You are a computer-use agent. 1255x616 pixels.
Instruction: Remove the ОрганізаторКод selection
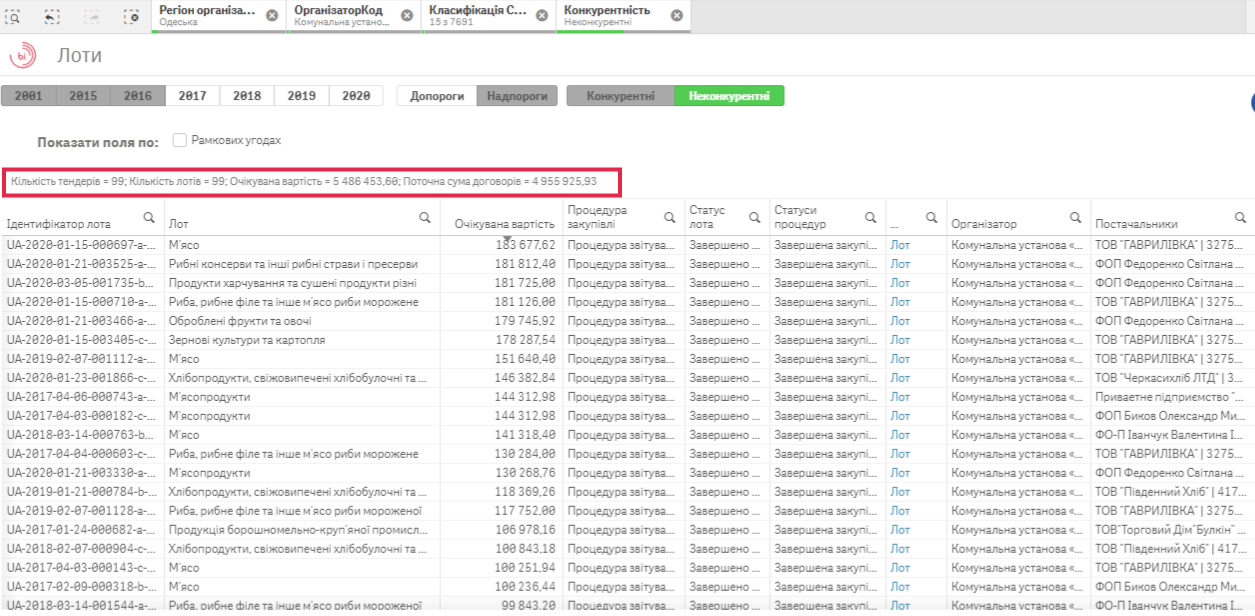point(406,15)
